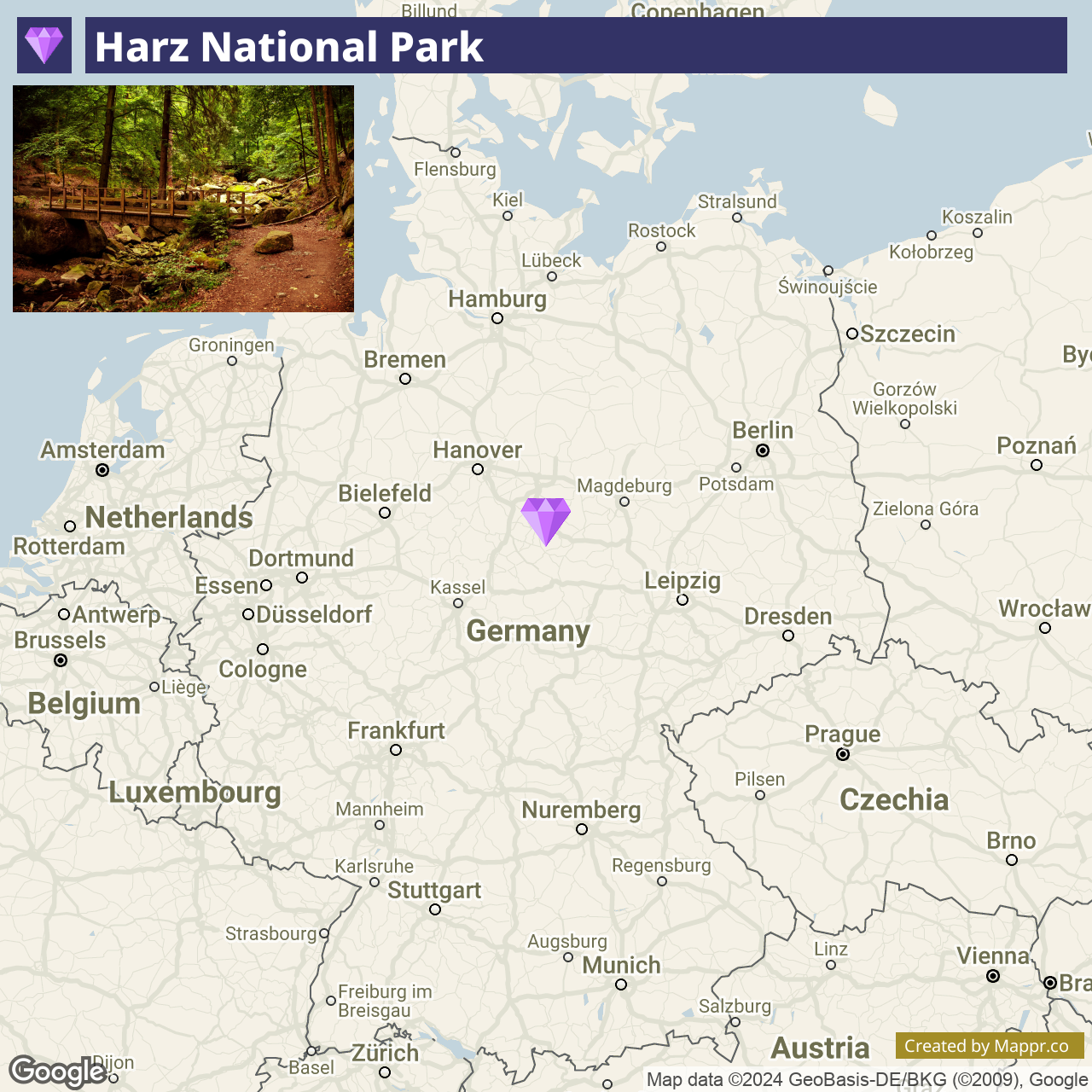Click the purple gem marker on map

coord(546,520)
